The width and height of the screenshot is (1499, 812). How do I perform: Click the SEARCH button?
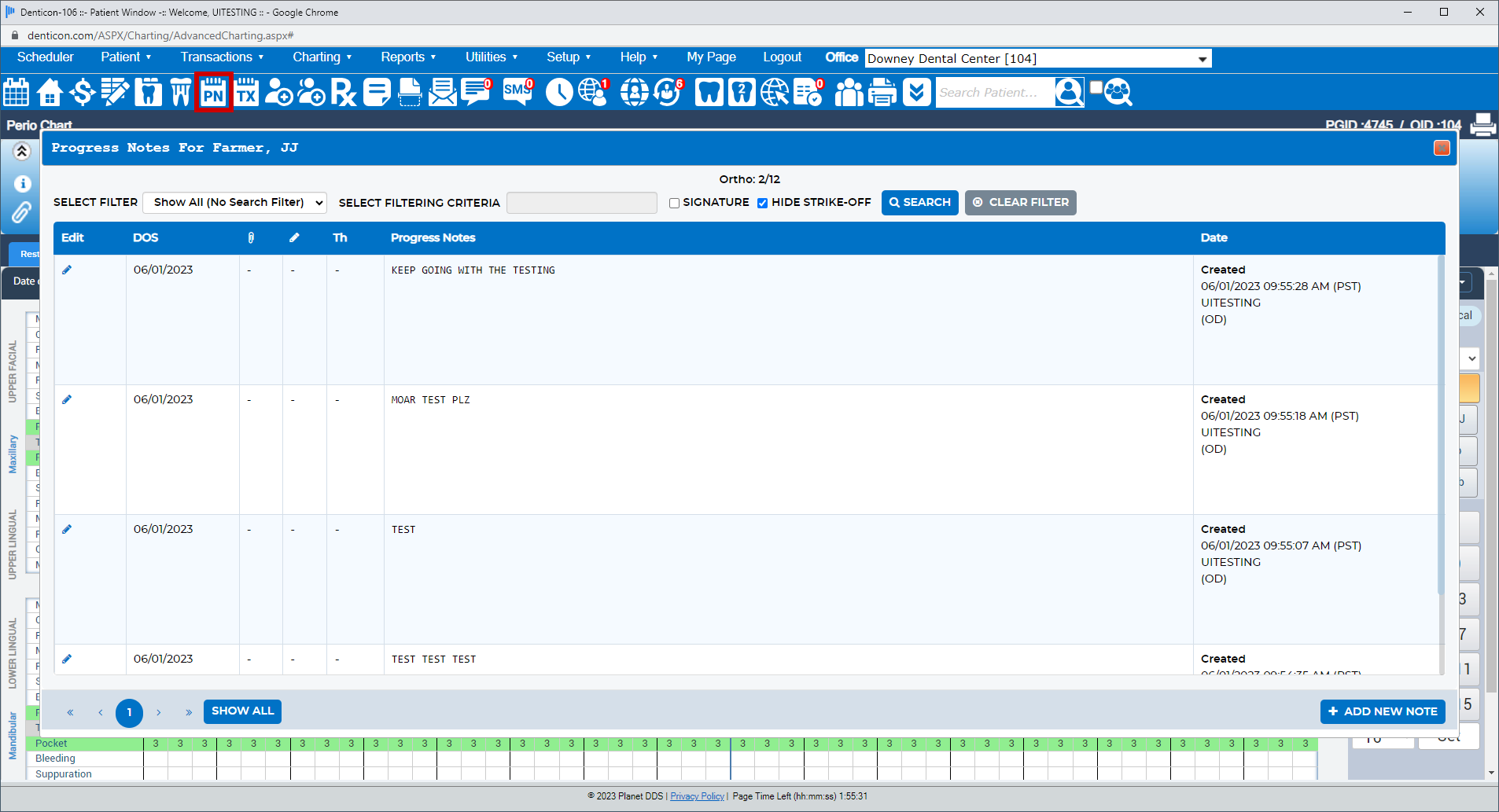pos(919,202)
